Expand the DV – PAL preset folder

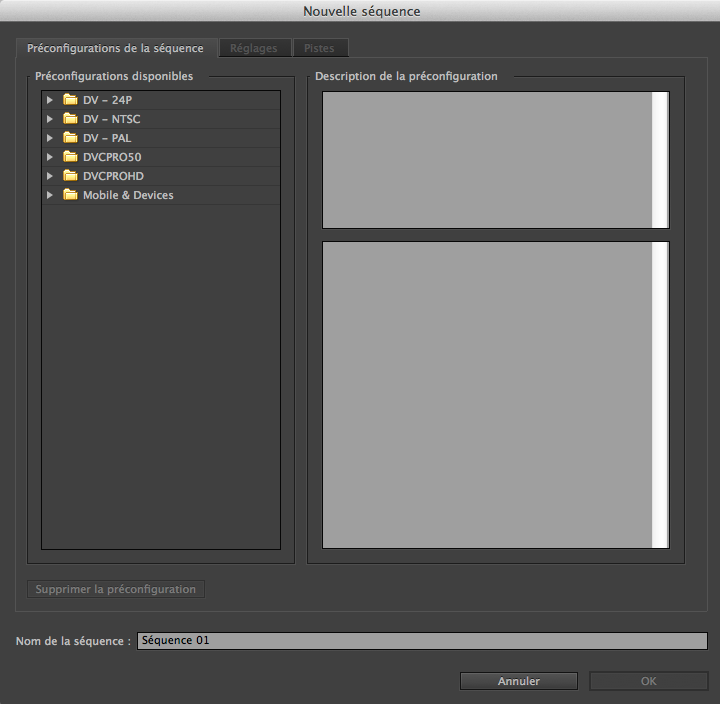(x=50, y=138)
